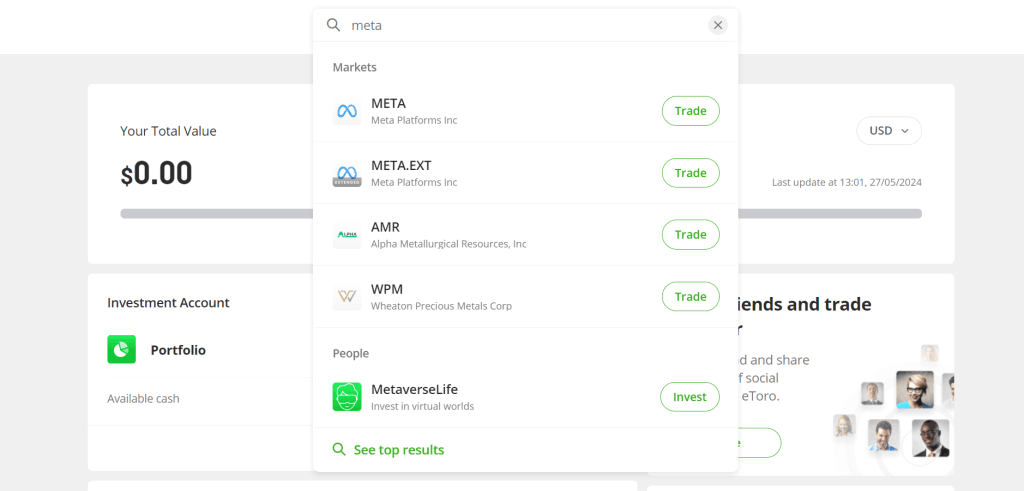Viewport: 1024px width, 491px height.
Task: Click the Markets section heading
Action: click(x=355, y=67)
